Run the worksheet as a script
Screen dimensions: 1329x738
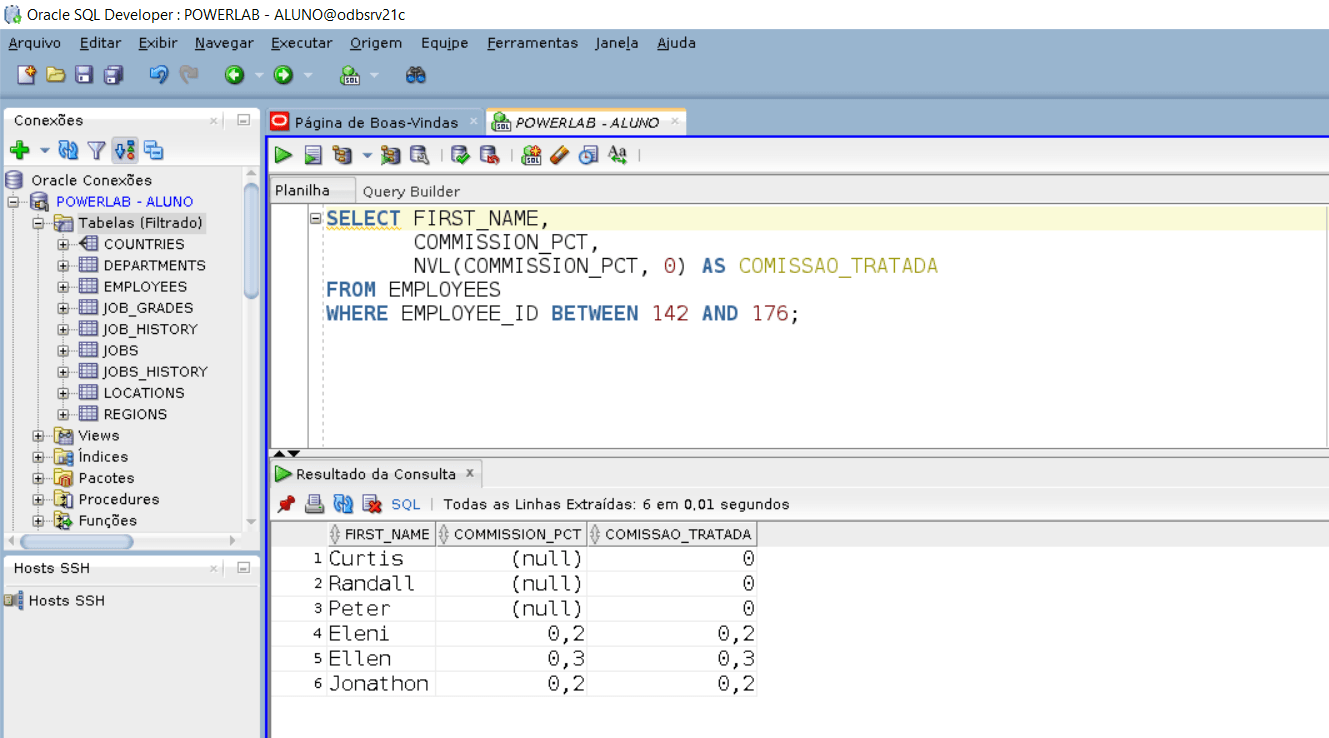311,155
